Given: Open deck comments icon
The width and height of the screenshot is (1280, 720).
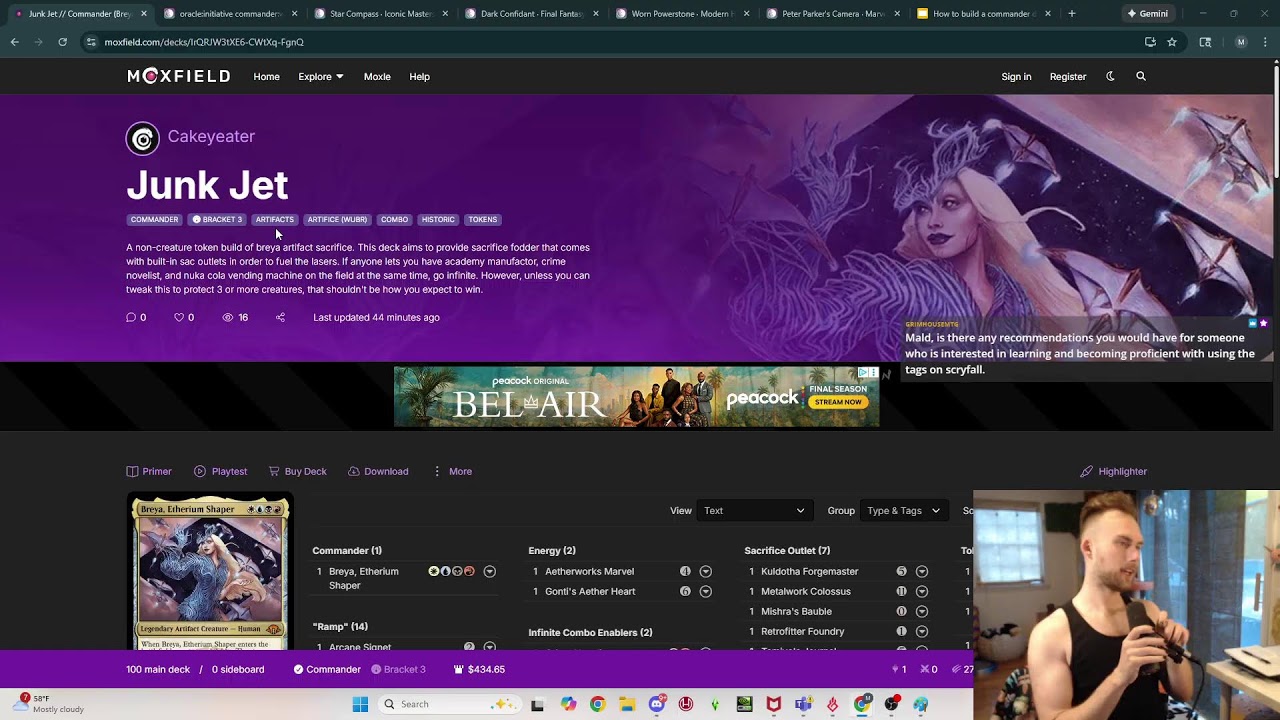Looking at the screenshot, I should pyautogui.click(x=131, y=317).
